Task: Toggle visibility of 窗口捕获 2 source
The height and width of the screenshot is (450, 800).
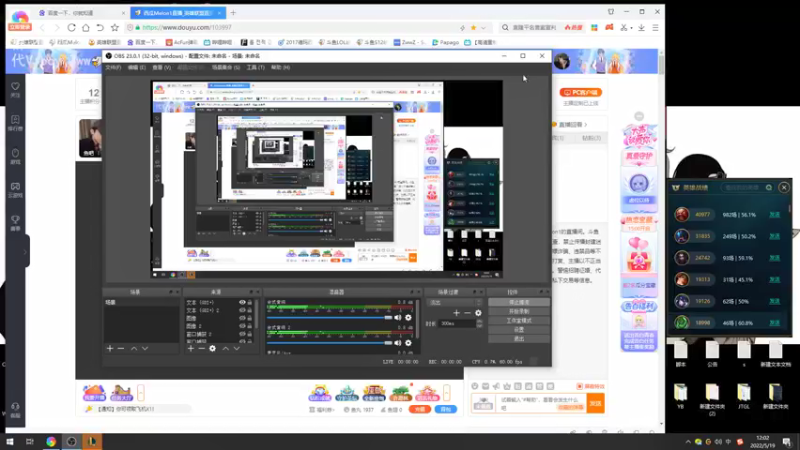Action: (x=242, y=334)
